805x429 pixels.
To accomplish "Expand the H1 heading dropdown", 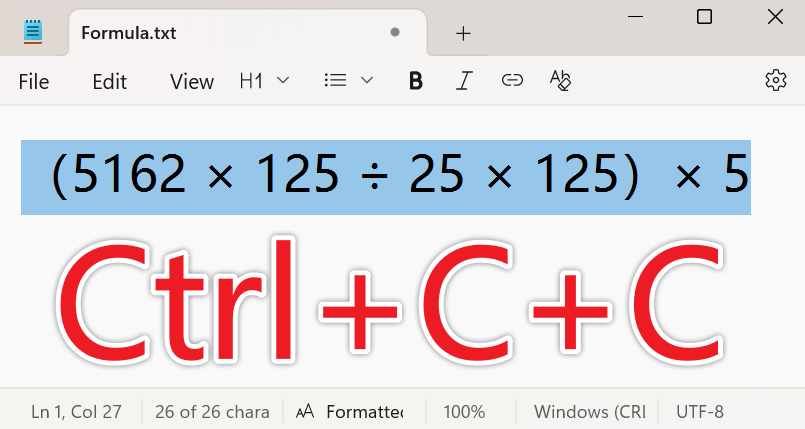I will pos(264,81).
